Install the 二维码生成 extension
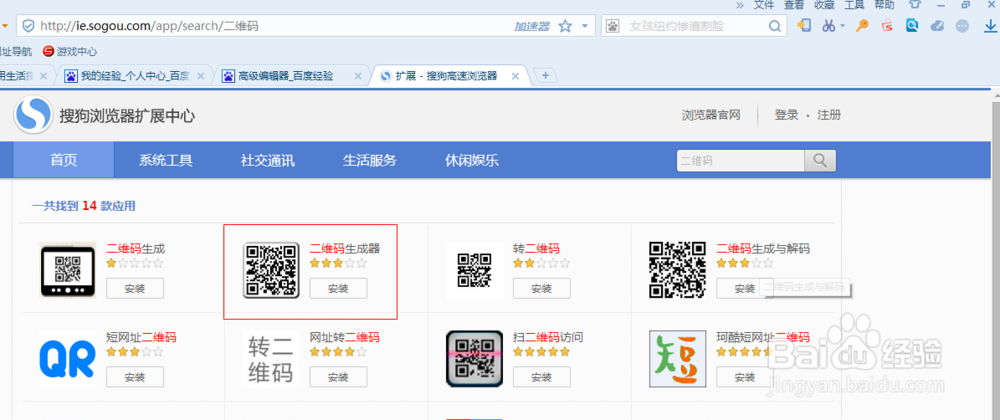The width and height of the screenshot is (1000, 420). coord(135,288)
